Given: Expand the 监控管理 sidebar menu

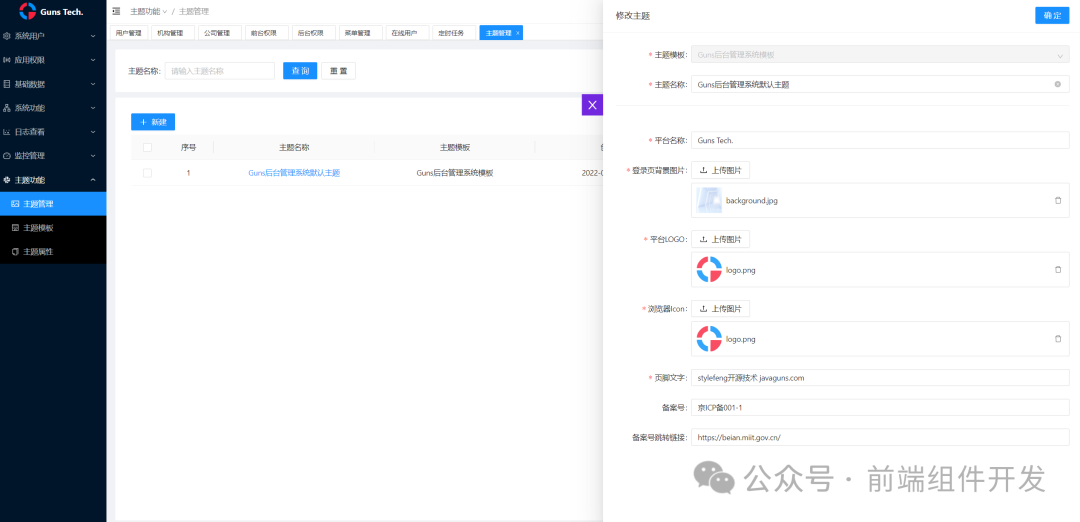Looking at the screenshot, I should pyautogui.click(x=52, y=156).
